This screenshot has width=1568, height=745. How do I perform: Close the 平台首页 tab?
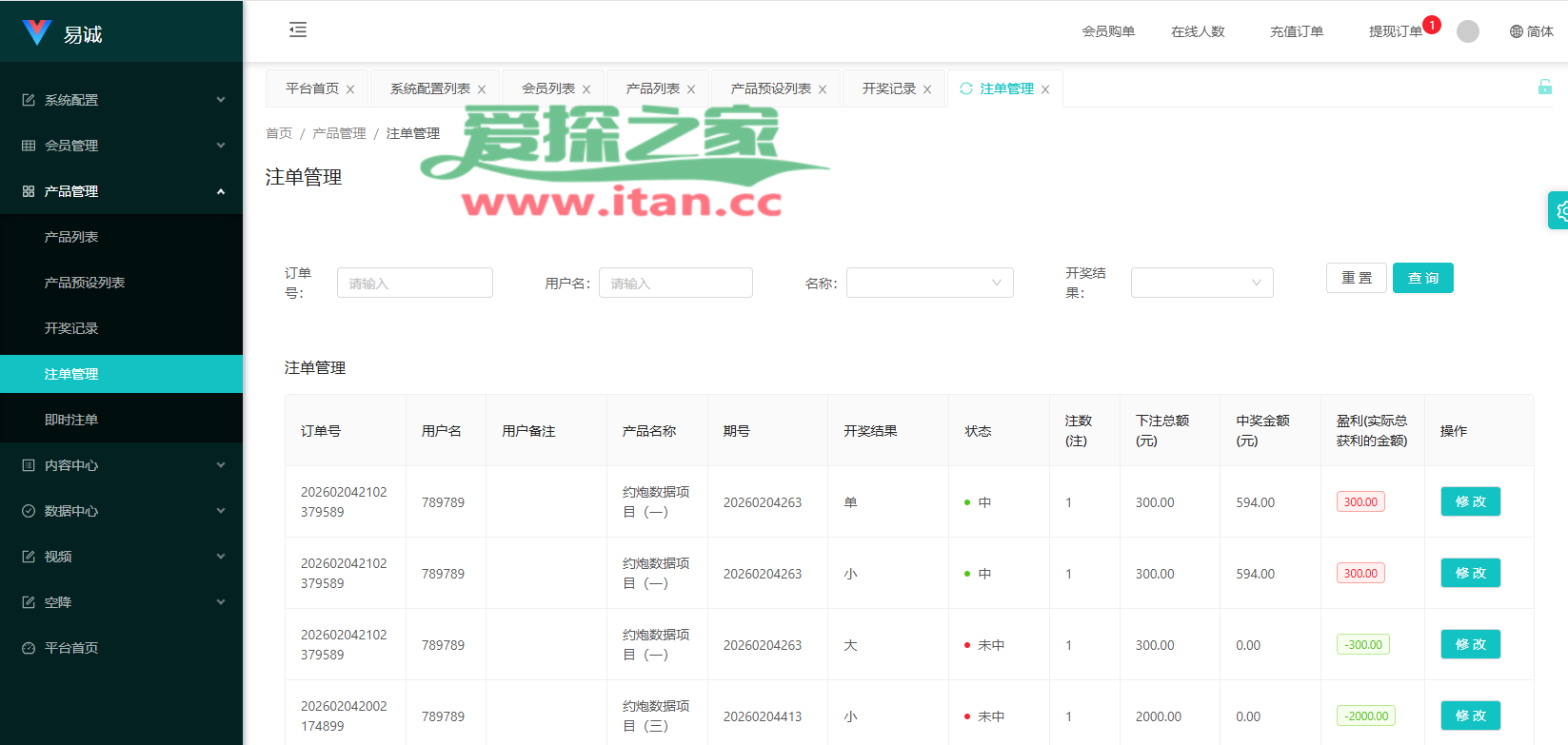click(350, 89)
